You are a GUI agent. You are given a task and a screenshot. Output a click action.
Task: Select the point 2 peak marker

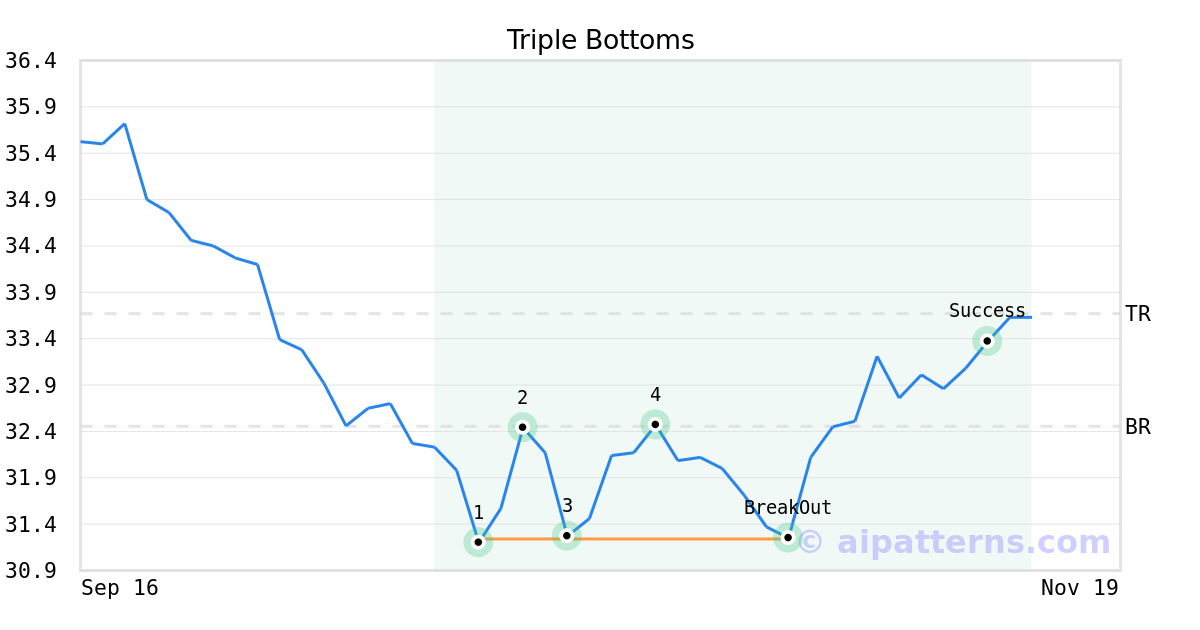(522, 427)
